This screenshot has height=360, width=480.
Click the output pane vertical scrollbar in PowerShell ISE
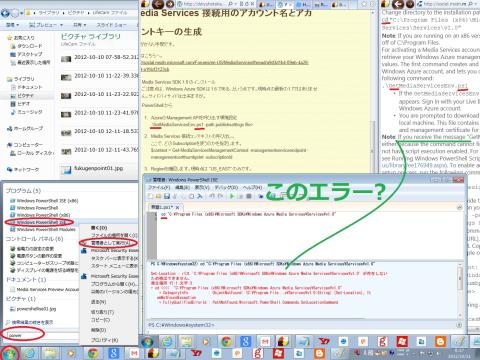point(460,289)
